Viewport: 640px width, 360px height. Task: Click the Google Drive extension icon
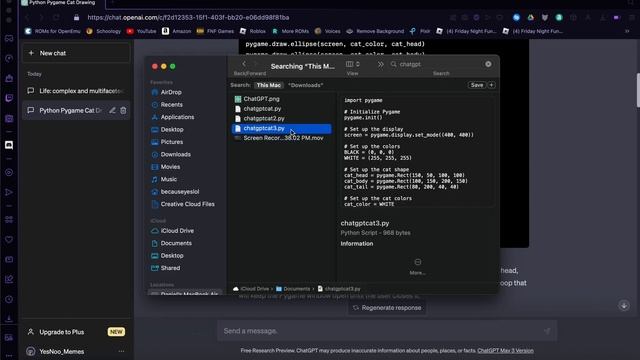coord(531,18)
